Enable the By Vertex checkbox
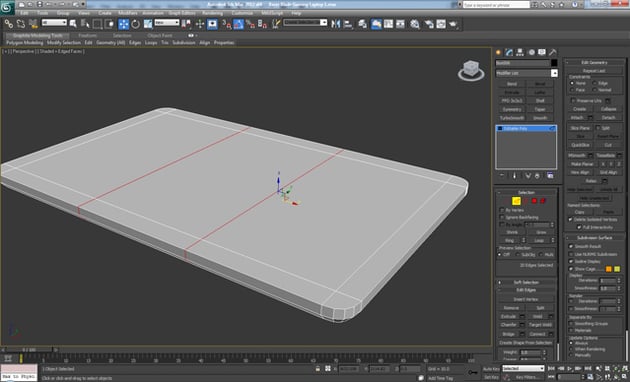The image size is (630, 382). [502, 210]
